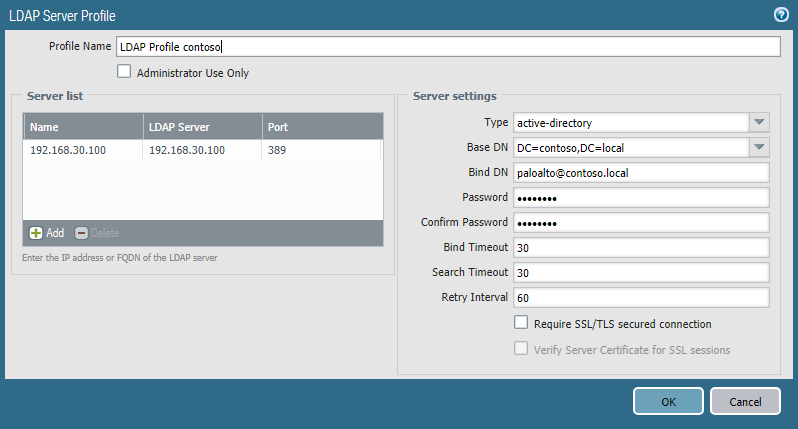
Task: Toggle Verify Server Certificate for SSL sessions
Action: point(521,348)
